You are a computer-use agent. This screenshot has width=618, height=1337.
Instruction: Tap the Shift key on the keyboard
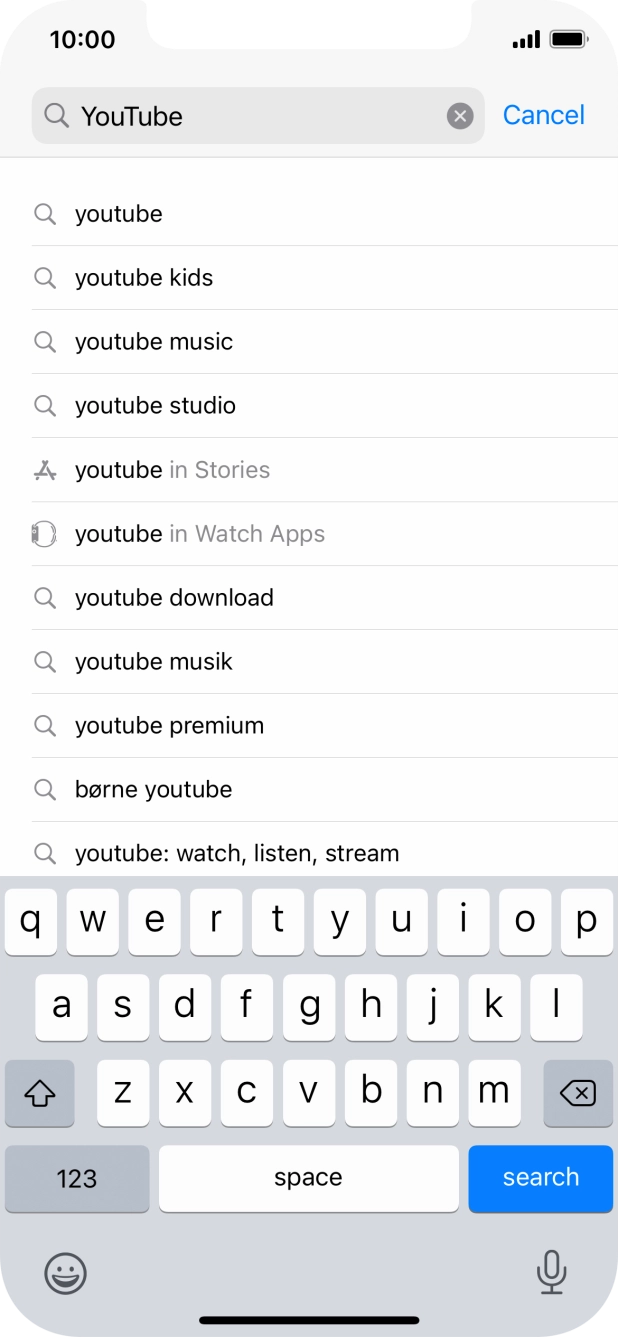pos(40,1094)
